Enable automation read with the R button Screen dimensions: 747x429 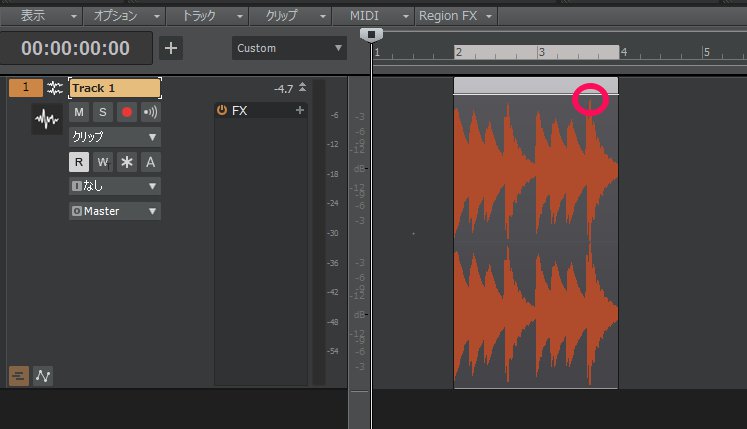click(x=79, y=161)
